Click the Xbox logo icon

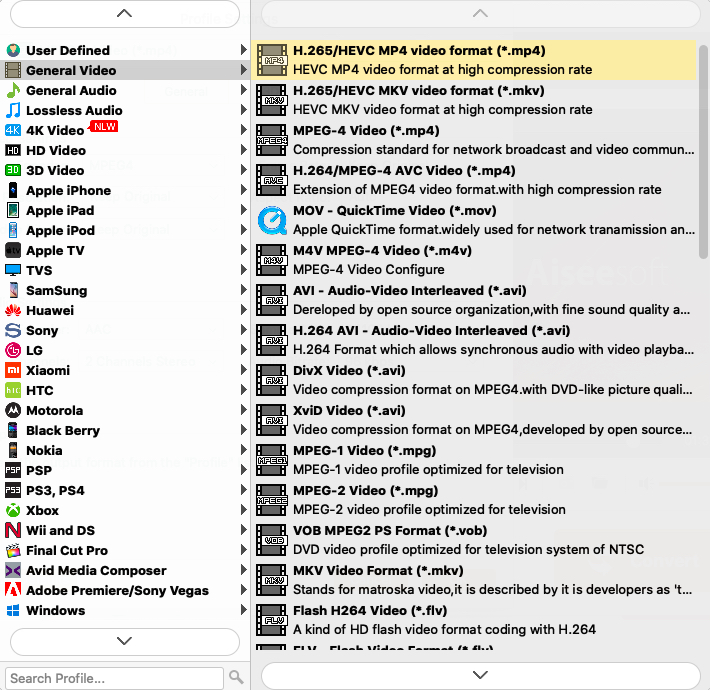pyautogui.click(x=13, y=510)
